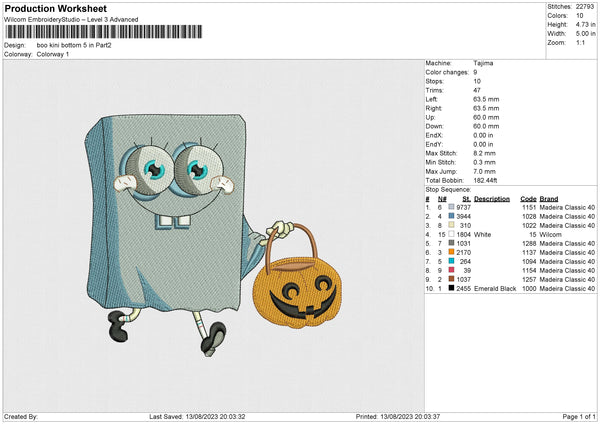Click the pink-red swatch in stop 8
The height and width of the screenshot is (424, 600).
(451, 270)
